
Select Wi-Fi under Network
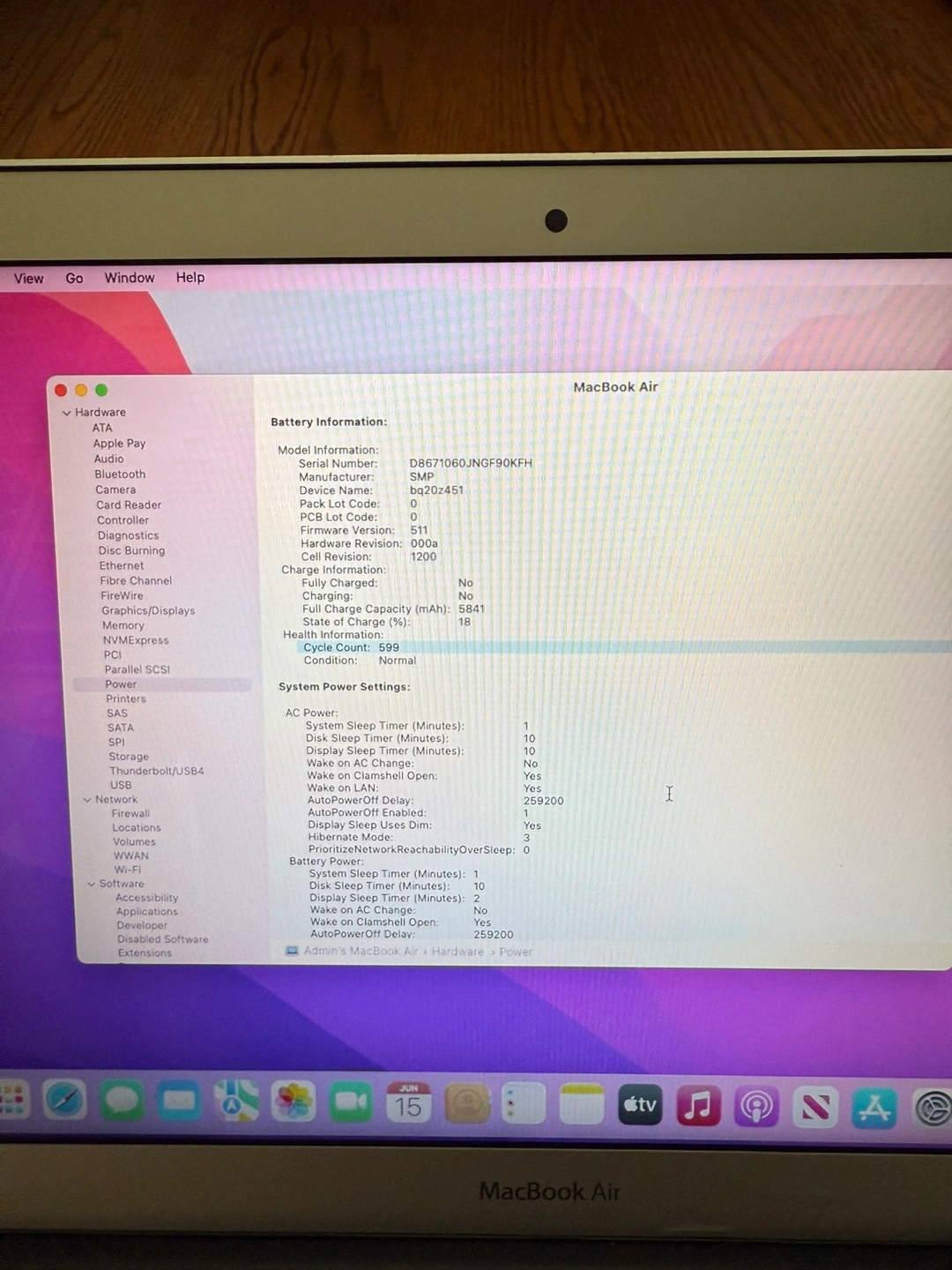(x=127, y=870)
